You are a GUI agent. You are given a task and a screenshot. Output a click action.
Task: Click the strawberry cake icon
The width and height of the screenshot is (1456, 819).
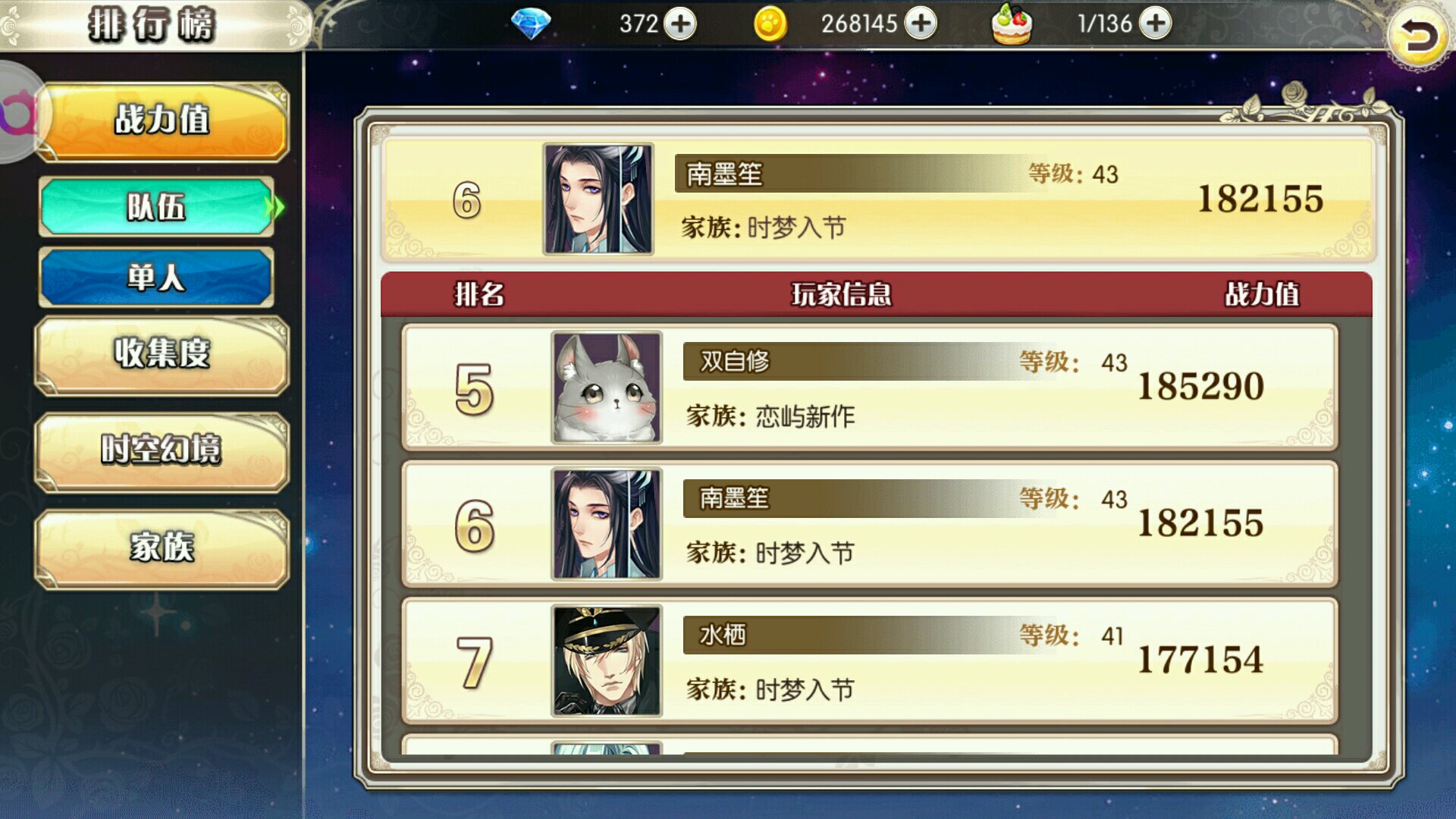[x=1012, y=24]
